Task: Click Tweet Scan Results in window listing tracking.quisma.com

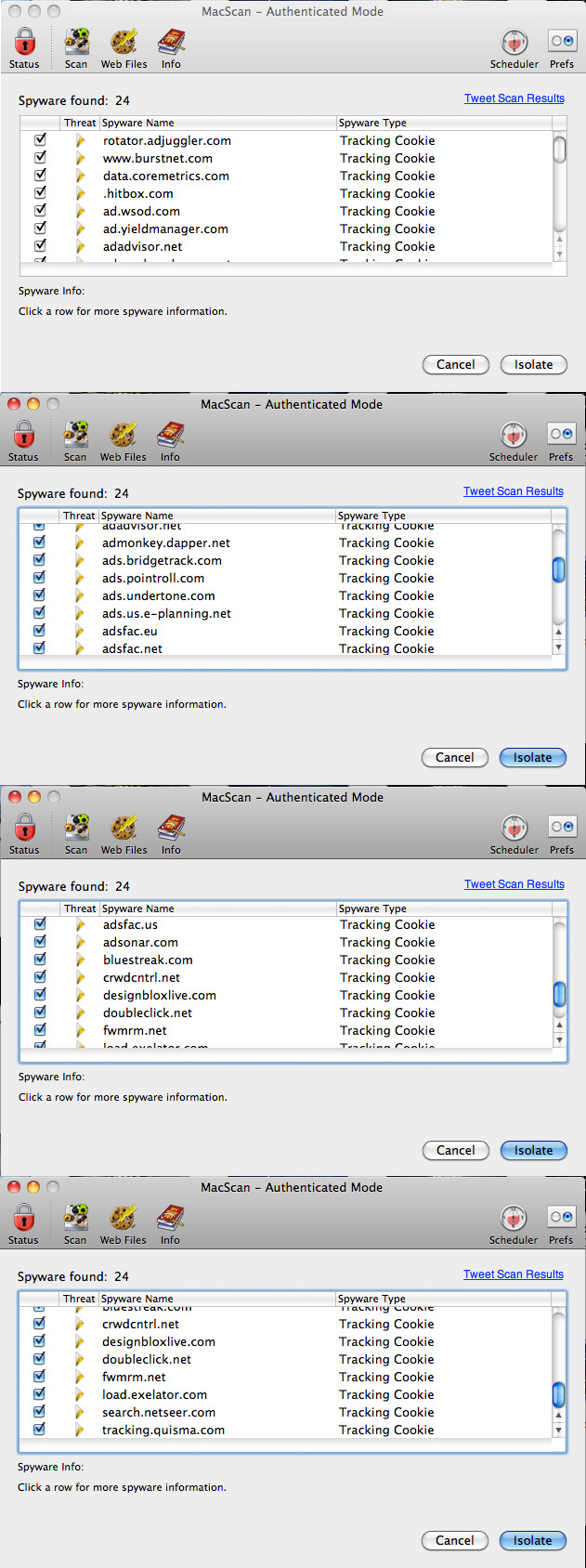Action: click(514, 1274)
